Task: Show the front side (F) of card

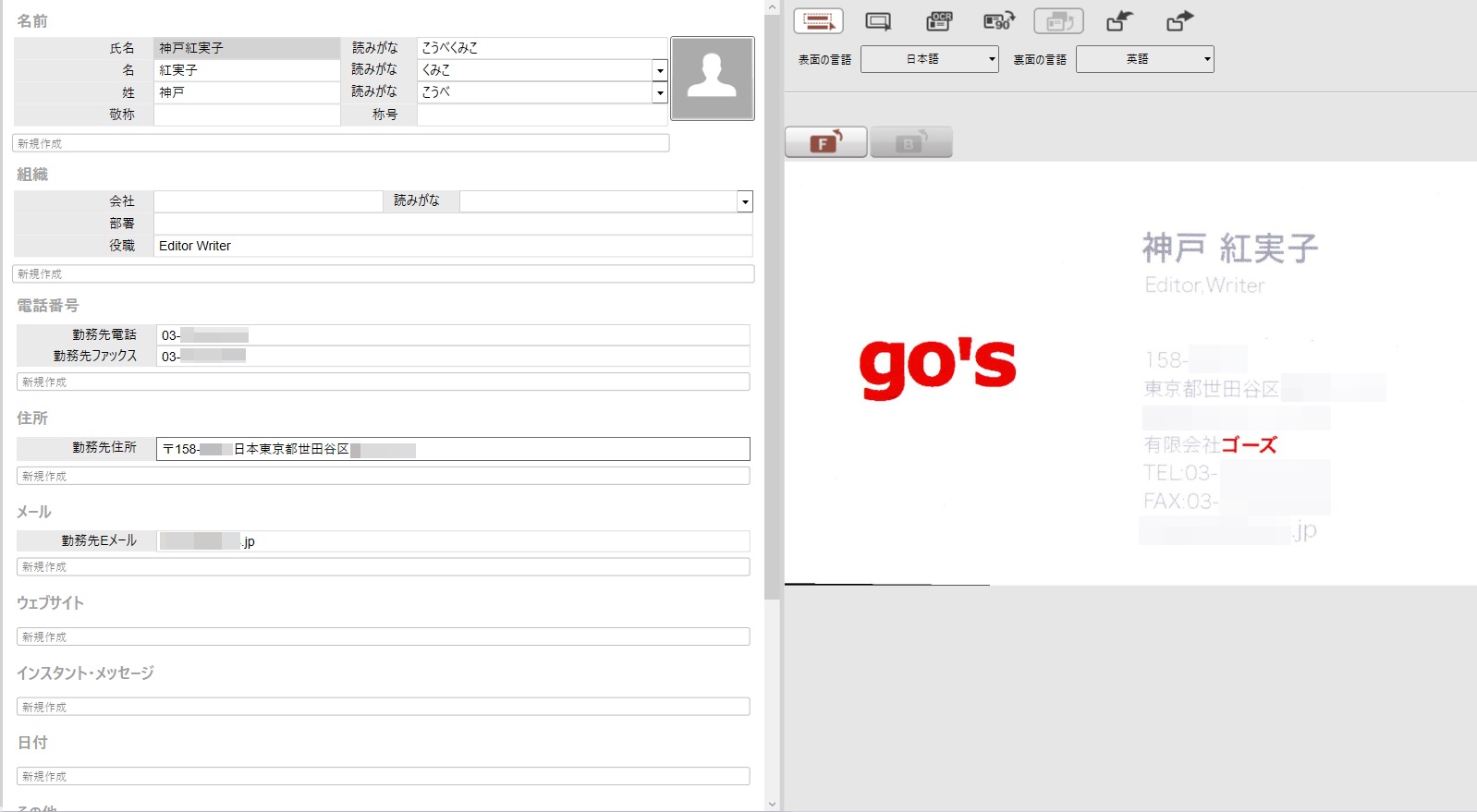Action: pyautogui.click(x=825, y=142)
